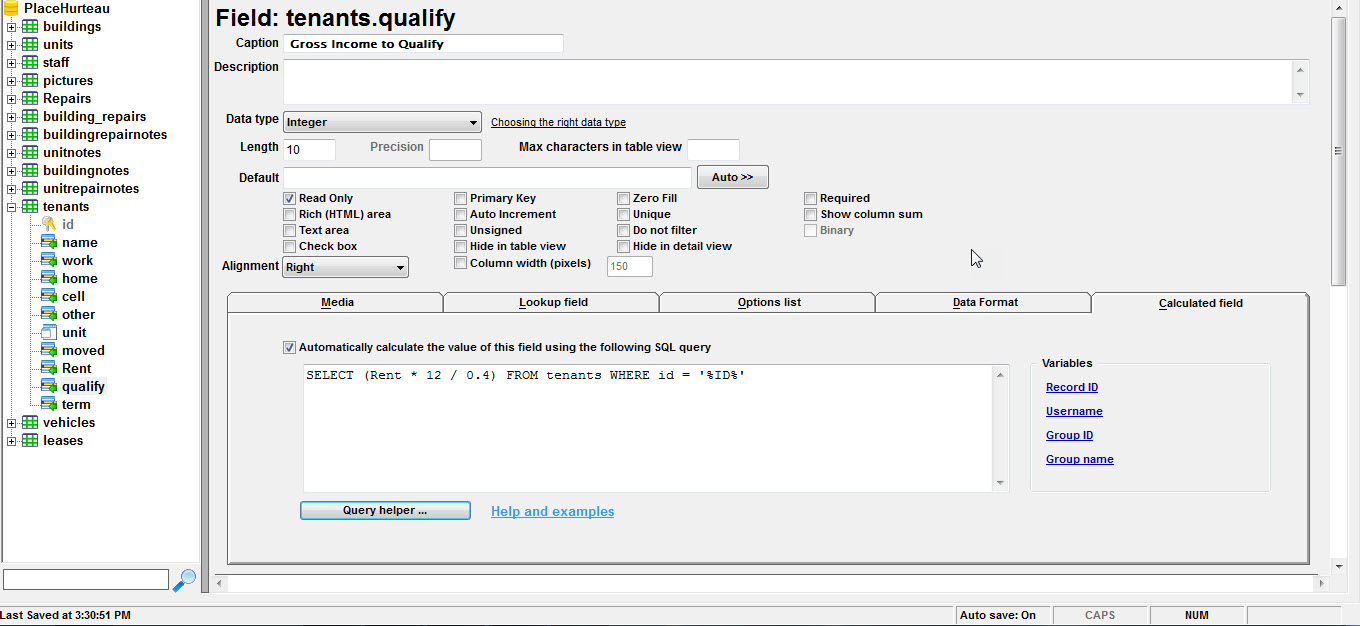1360x626 pixels.
Task: Click the unit field icon
Action: [x=49, y=333]
